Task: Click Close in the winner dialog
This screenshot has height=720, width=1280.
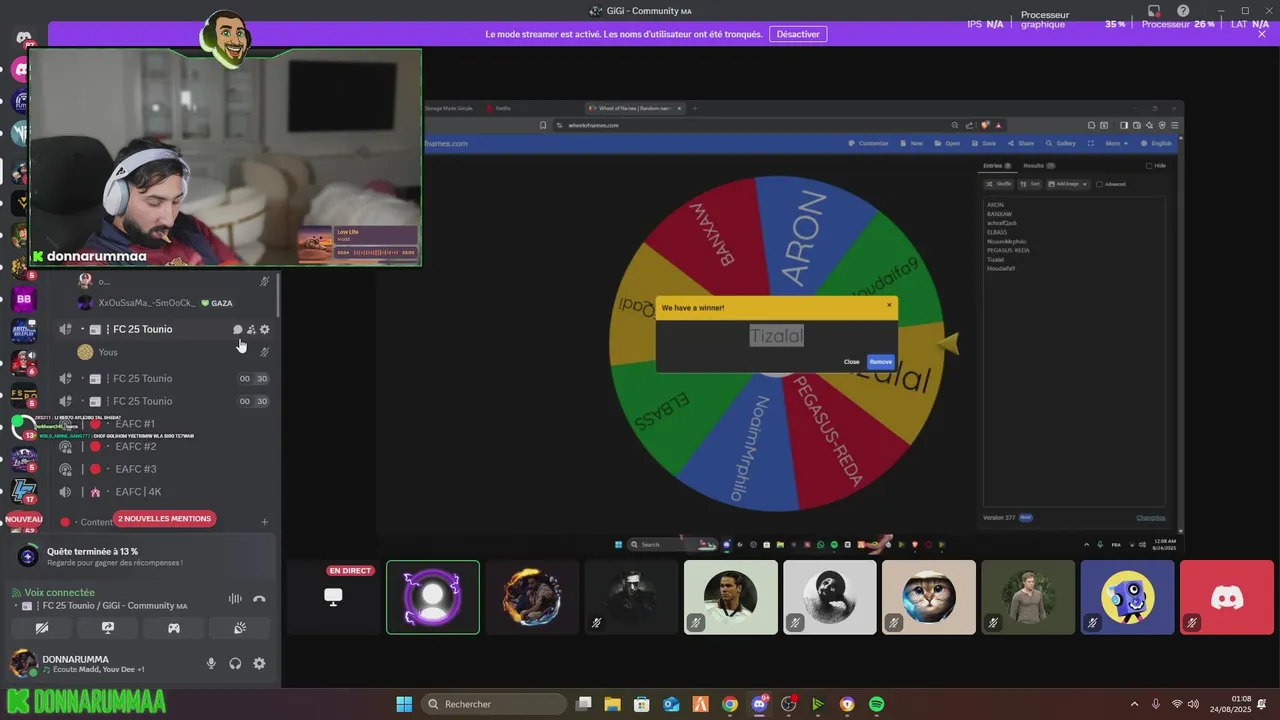Action: tap(851, 362)
